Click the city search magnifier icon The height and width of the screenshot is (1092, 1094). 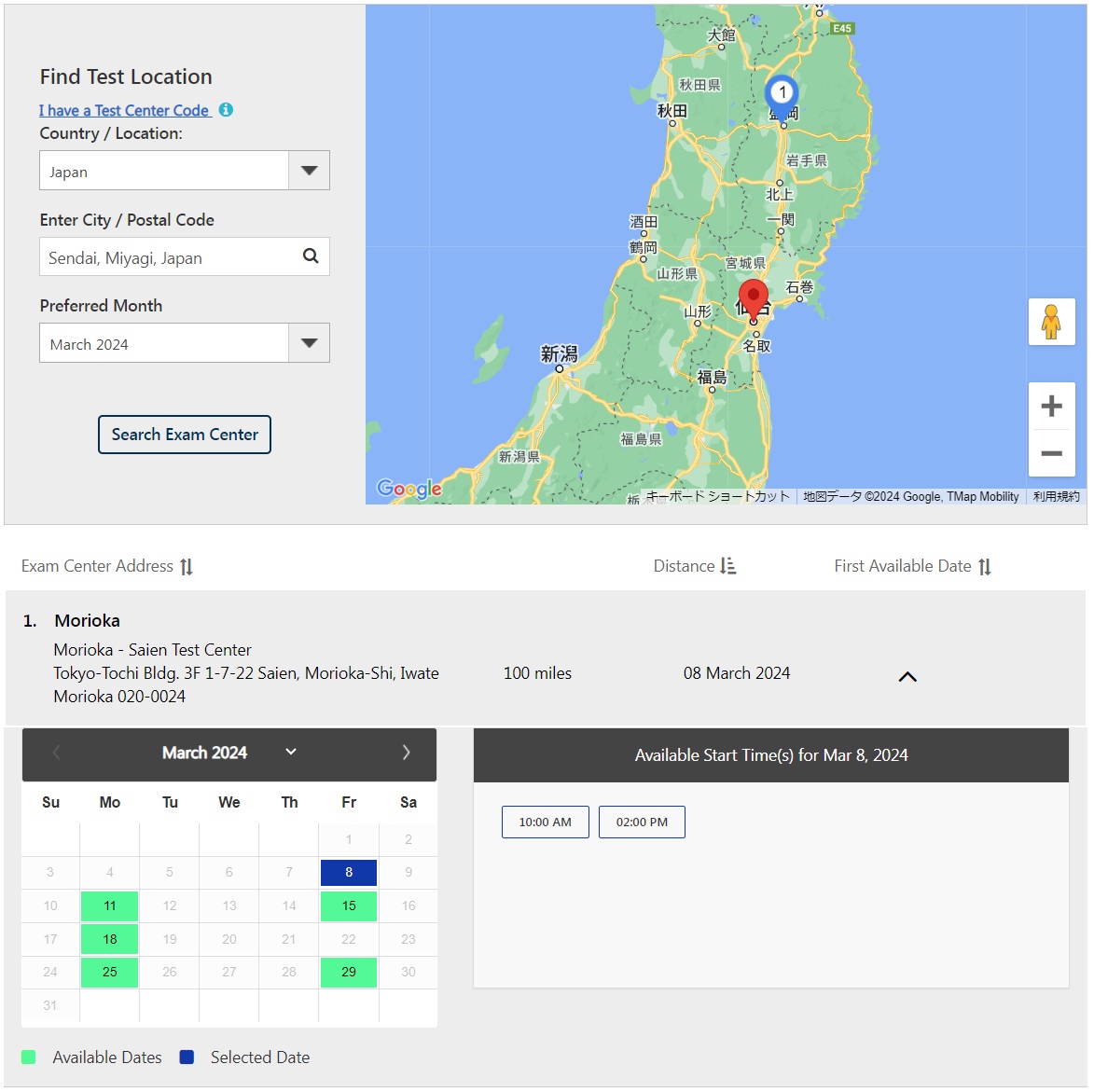311,256
